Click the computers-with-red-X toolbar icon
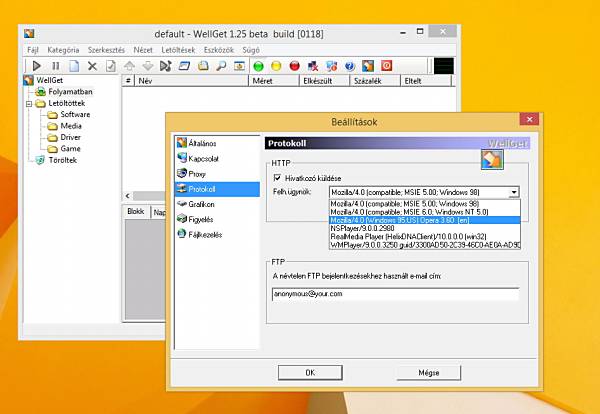Viewport: 600px width, 414px height. 313,66
